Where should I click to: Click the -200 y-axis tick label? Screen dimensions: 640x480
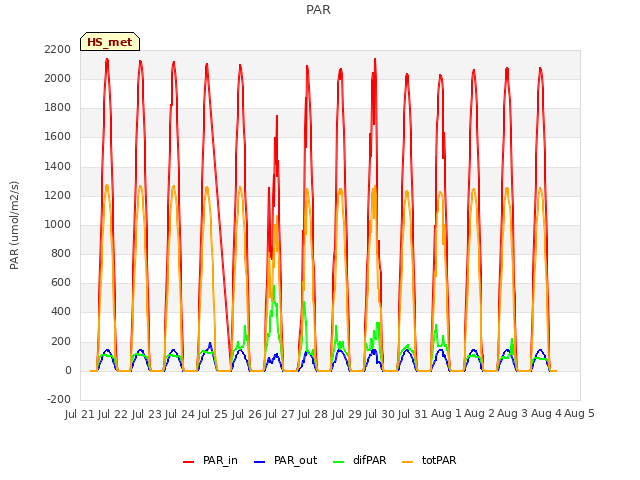[59, 400]
